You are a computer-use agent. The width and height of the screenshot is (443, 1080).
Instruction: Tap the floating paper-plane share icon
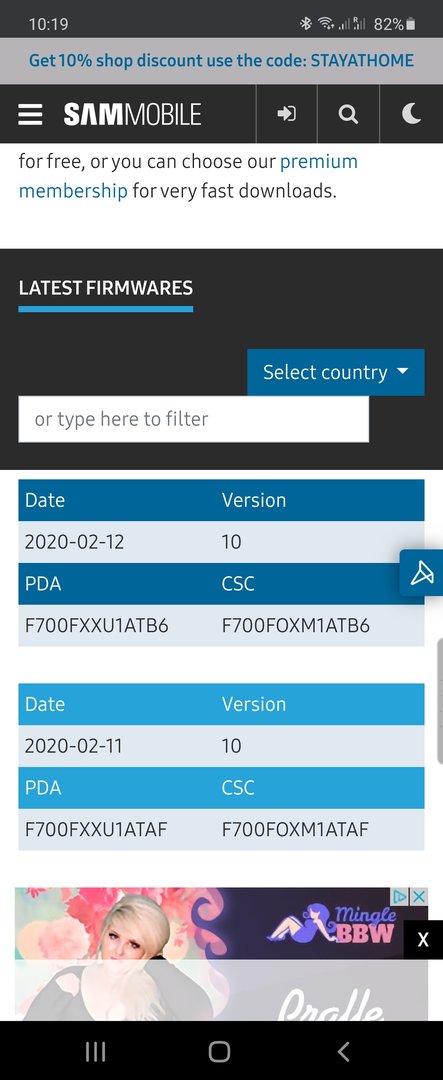pos(422,573)
